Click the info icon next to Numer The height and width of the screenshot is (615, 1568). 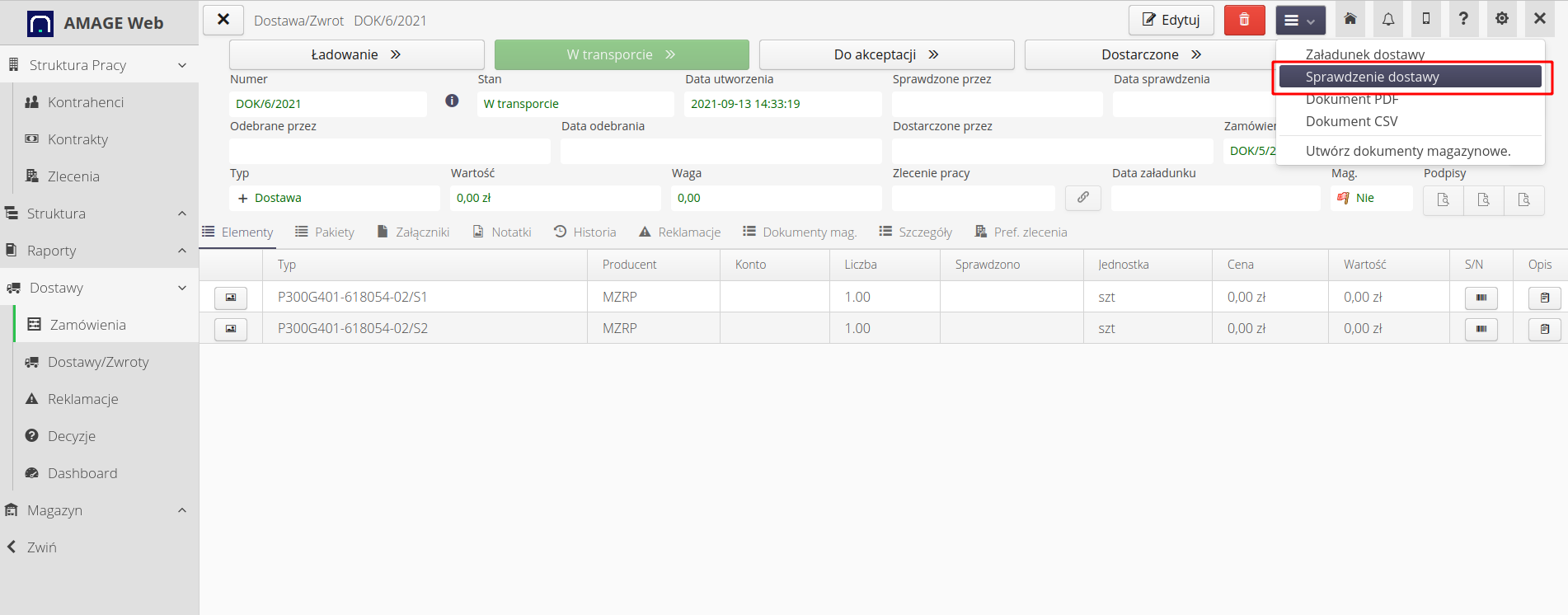pyautogui.click(x=452, y=101)
